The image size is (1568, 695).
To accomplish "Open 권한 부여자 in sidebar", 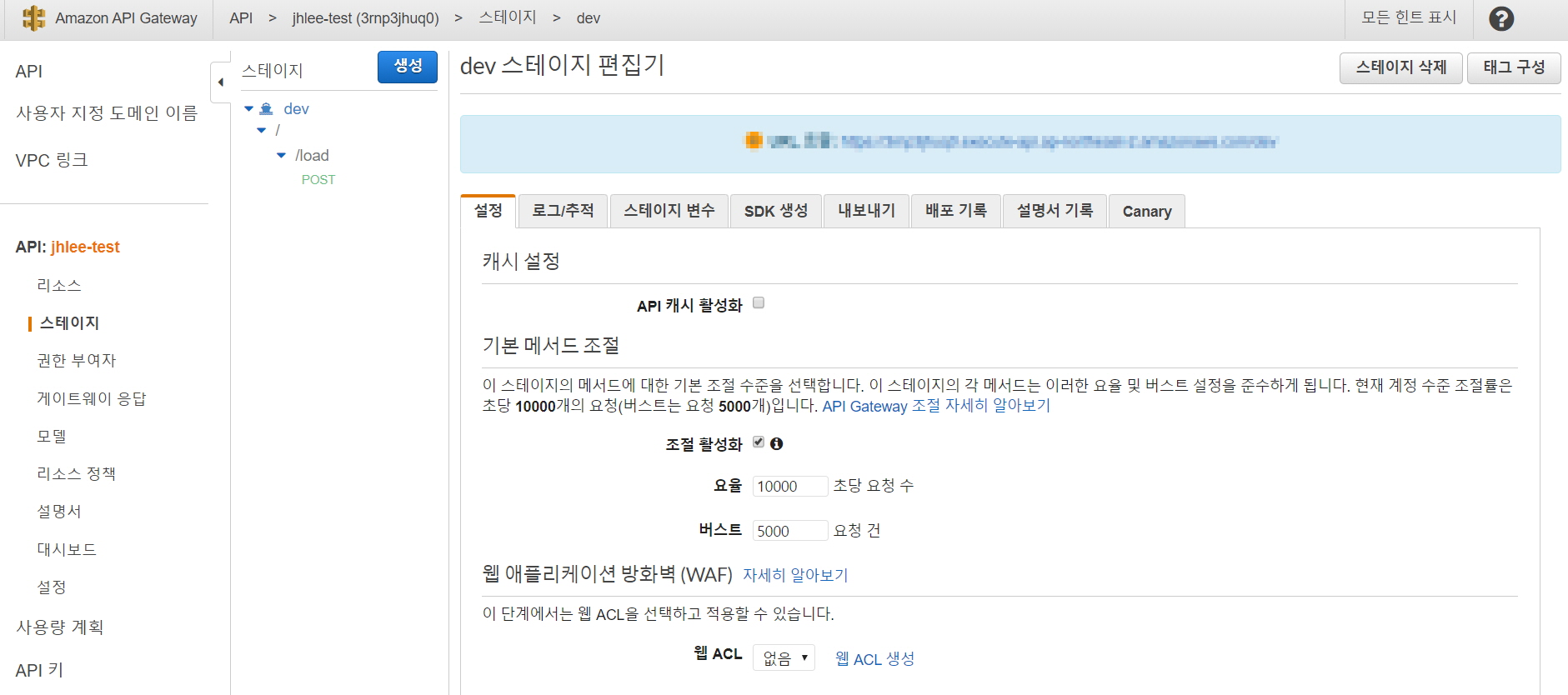I will click(x=77, y=361).
